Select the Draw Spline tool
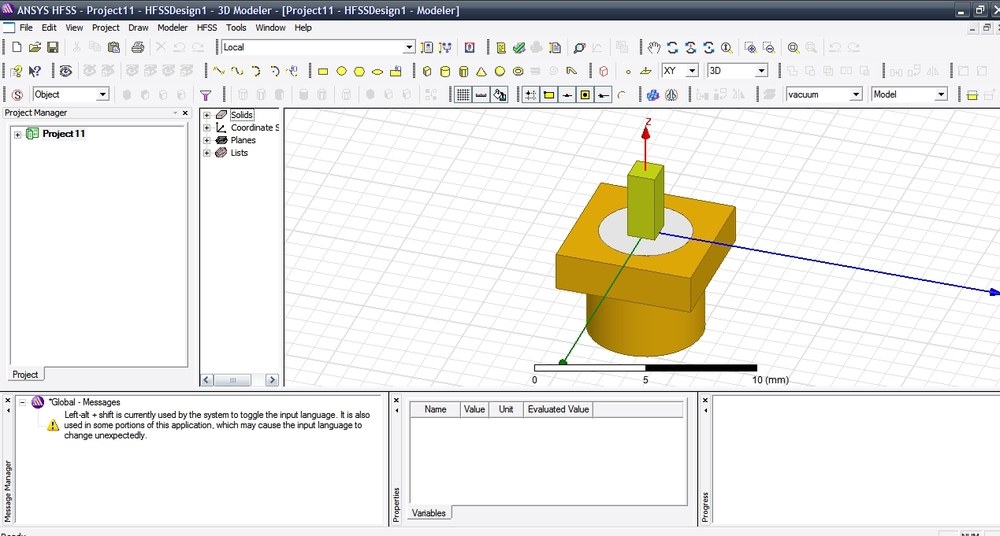Image resolution: width=1000 pixels, height=536 pixels. (237, 71)
